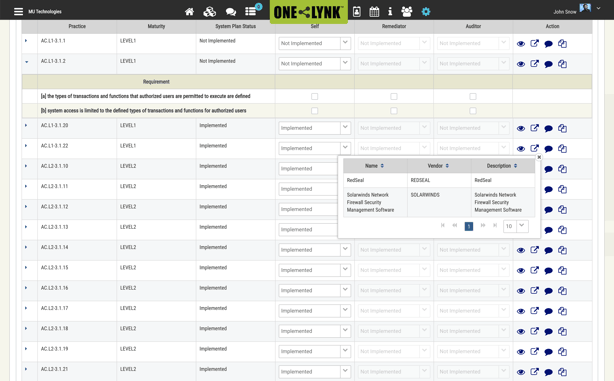Click the Maturity column header
614x381 pixels.
point(156,26)
